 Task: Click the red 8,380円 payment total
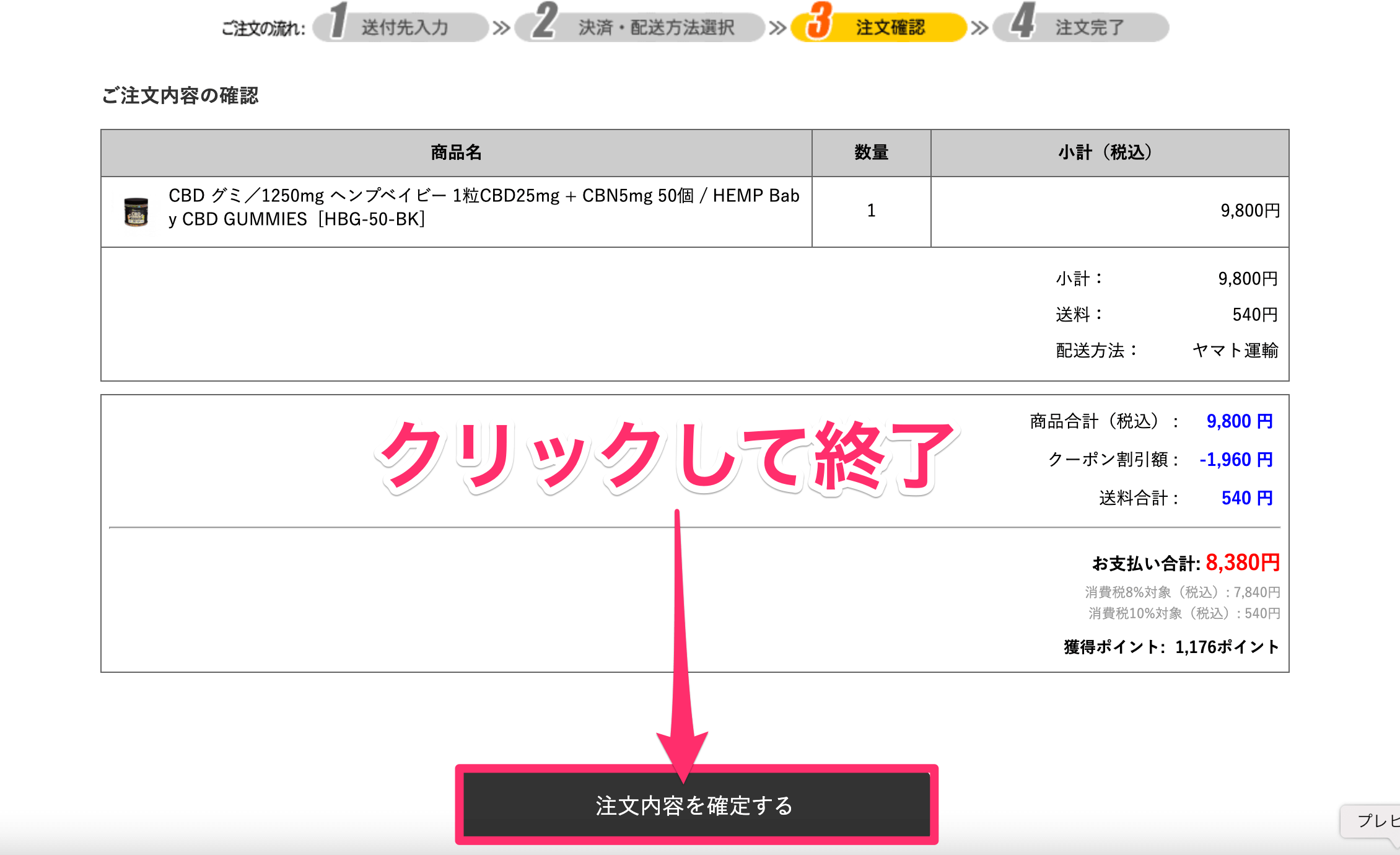point(1240,563)
